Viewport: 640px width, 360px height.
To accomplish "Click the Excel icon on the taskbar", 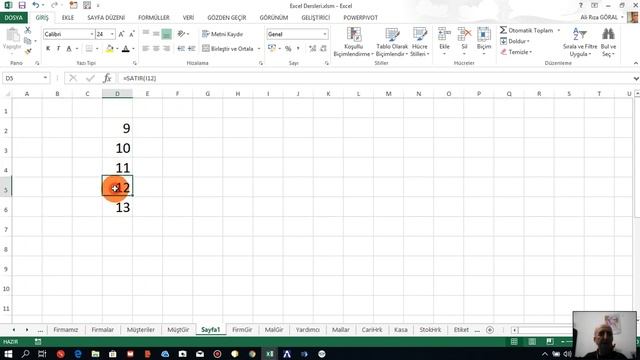I will (x=269, y=354).
